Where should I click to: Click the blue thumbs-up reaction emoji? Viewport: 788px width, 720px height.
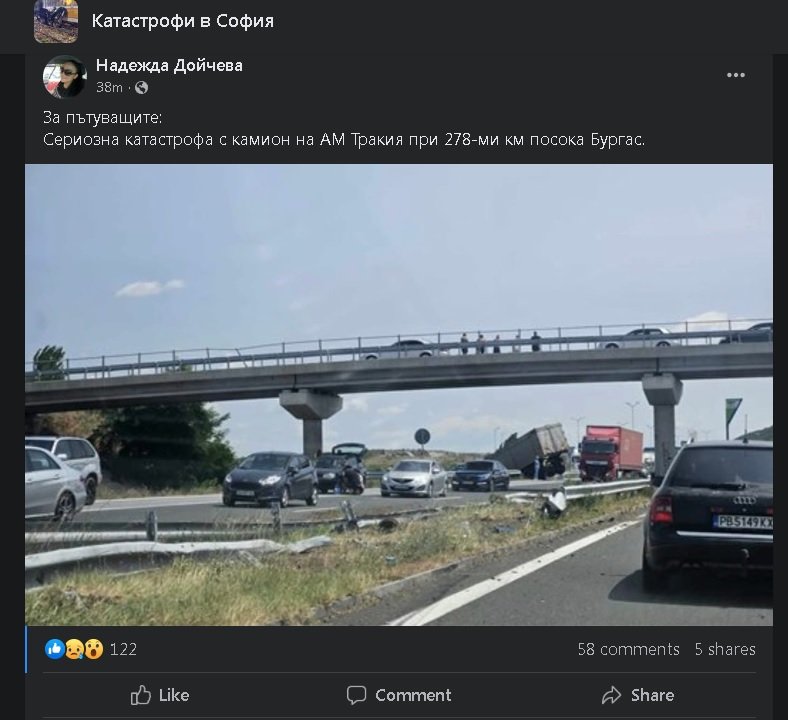coord(55,649)
